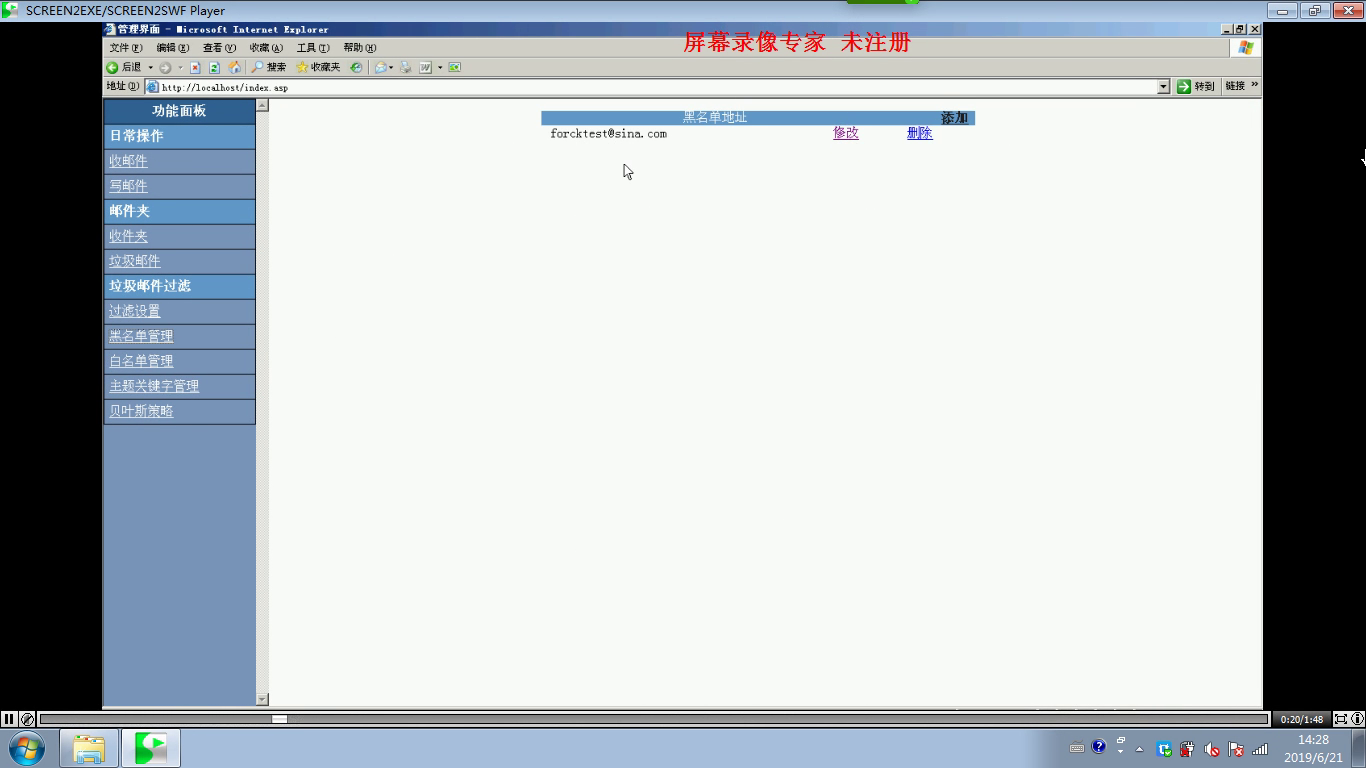Open the 工具(T) menu
Image resolution: width=1366 pixels, height=768 pixels.
coord(313,48)
